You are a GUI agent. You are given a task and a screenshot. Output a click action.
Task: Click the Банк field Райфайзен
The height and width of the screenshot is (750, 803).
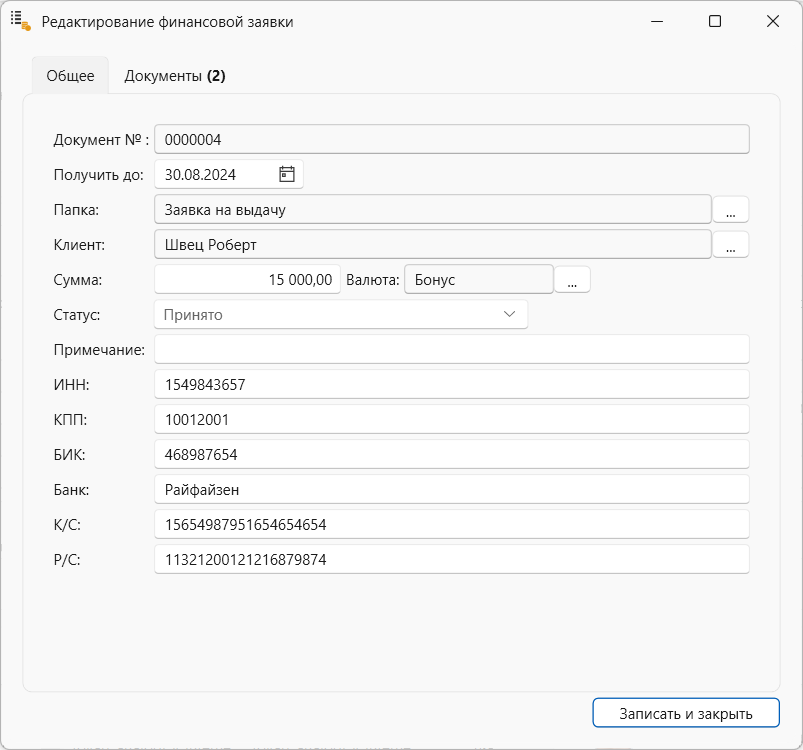[x=452, y=489]
